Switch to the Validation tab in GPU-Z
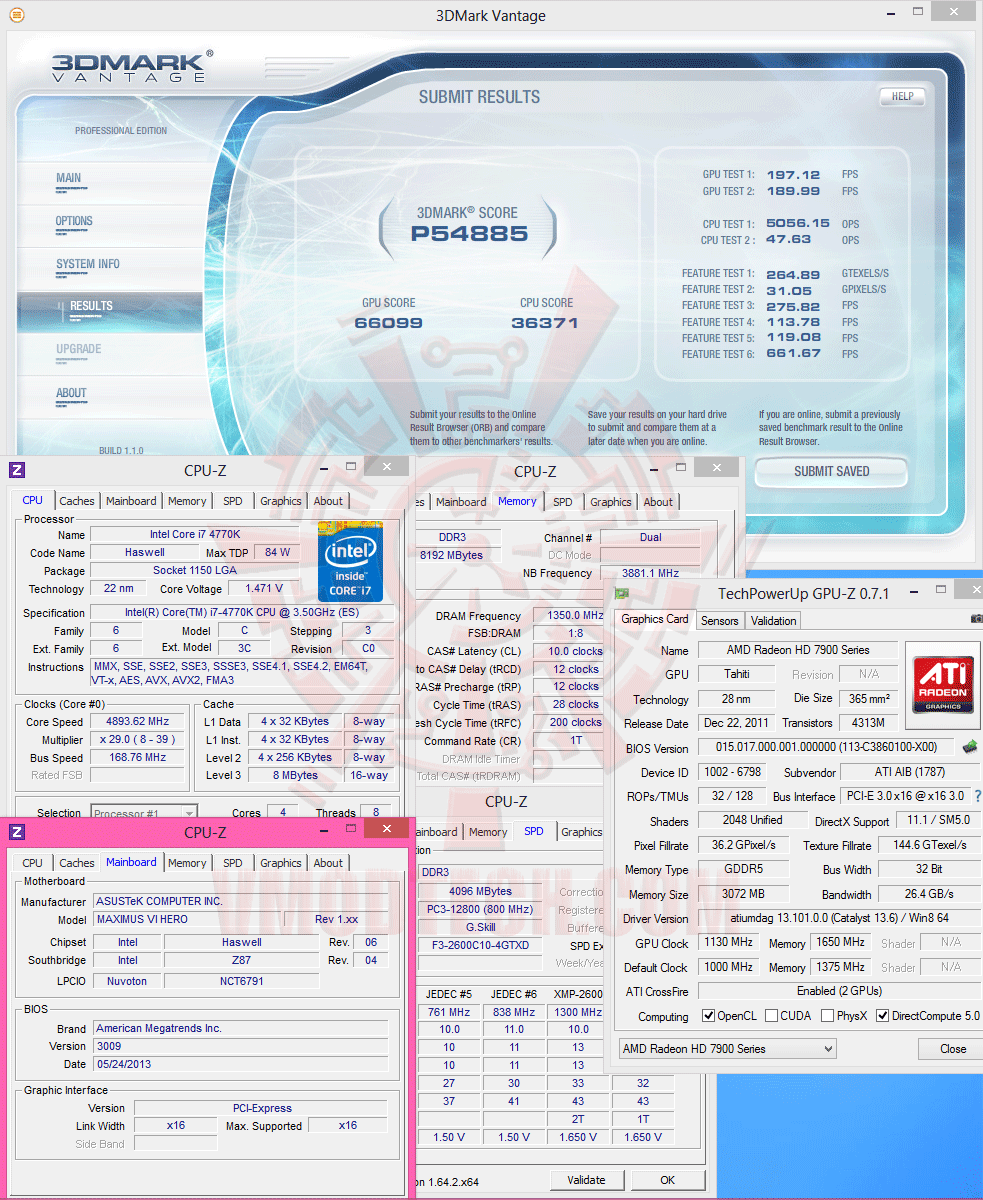Viewport: 983px width, 1200px height. point(774,620)
